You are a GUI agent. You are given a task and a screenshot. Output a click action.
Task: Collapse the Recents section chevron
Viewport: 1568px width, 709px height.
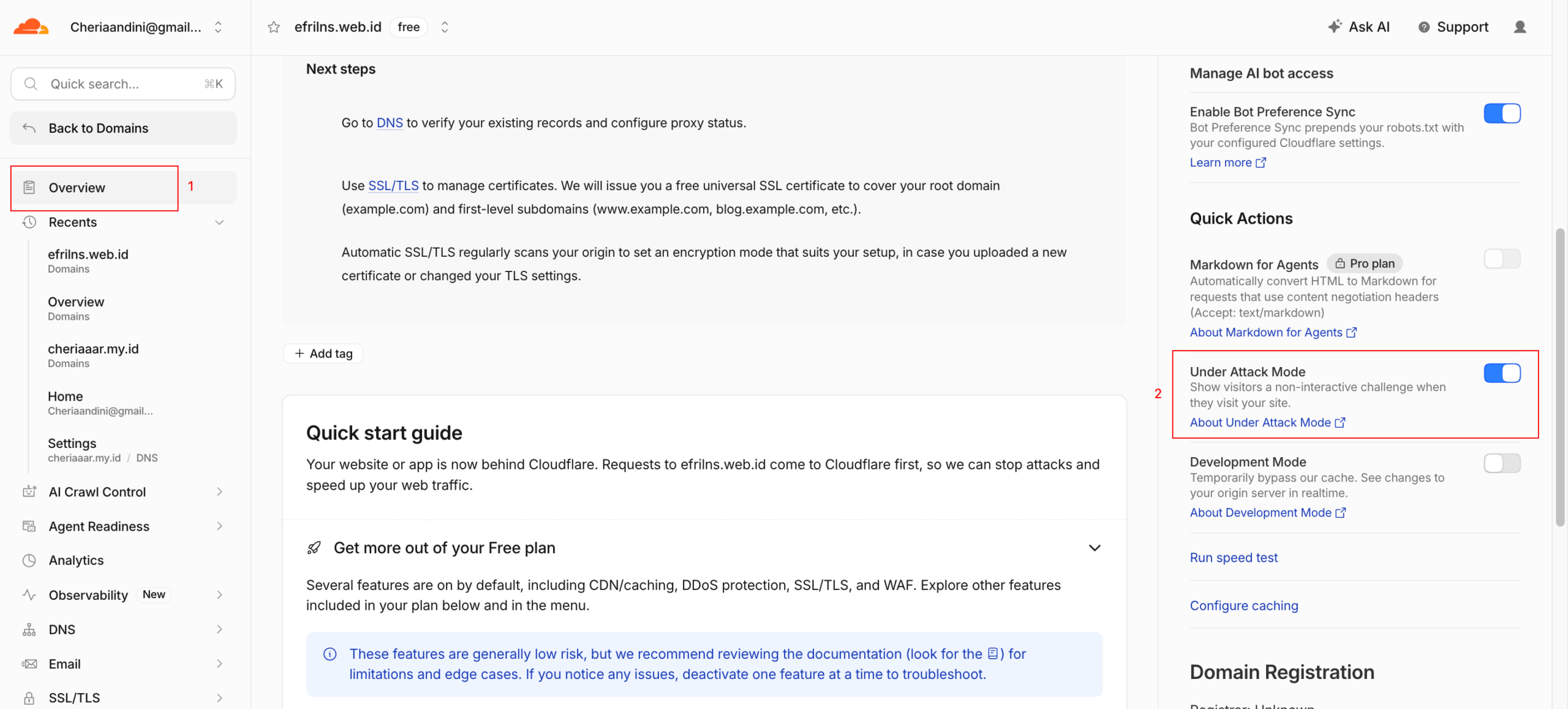click(x=219, y=222)
